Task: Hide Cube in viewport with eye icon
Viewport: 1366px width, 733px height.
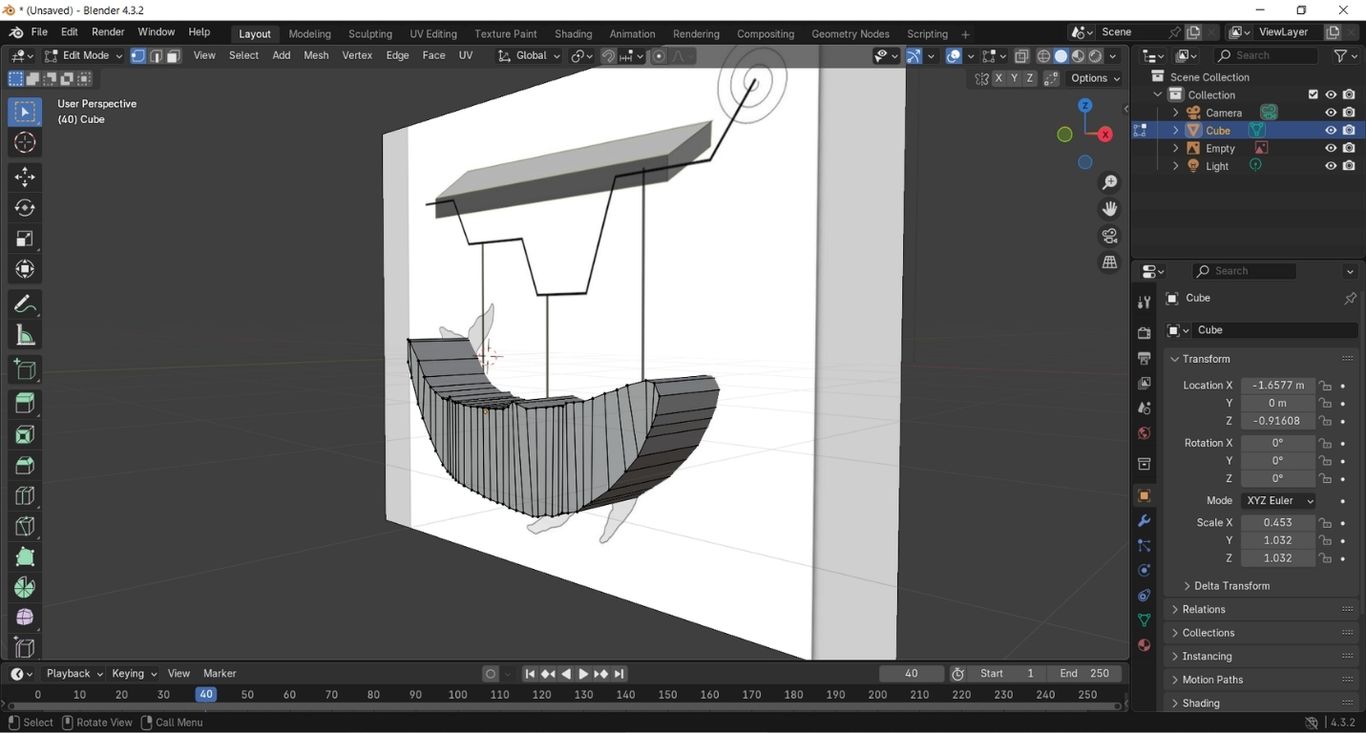Action: point(1331,131)
